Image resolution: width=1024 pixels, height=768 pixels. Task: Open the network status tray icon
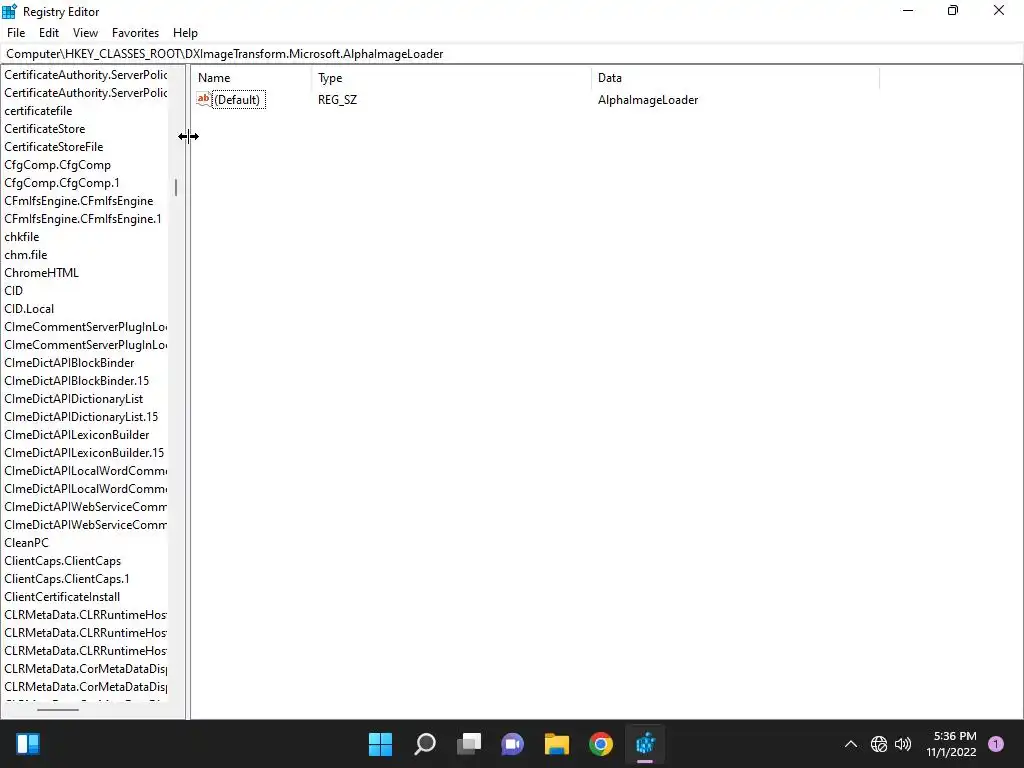point(879,744)
